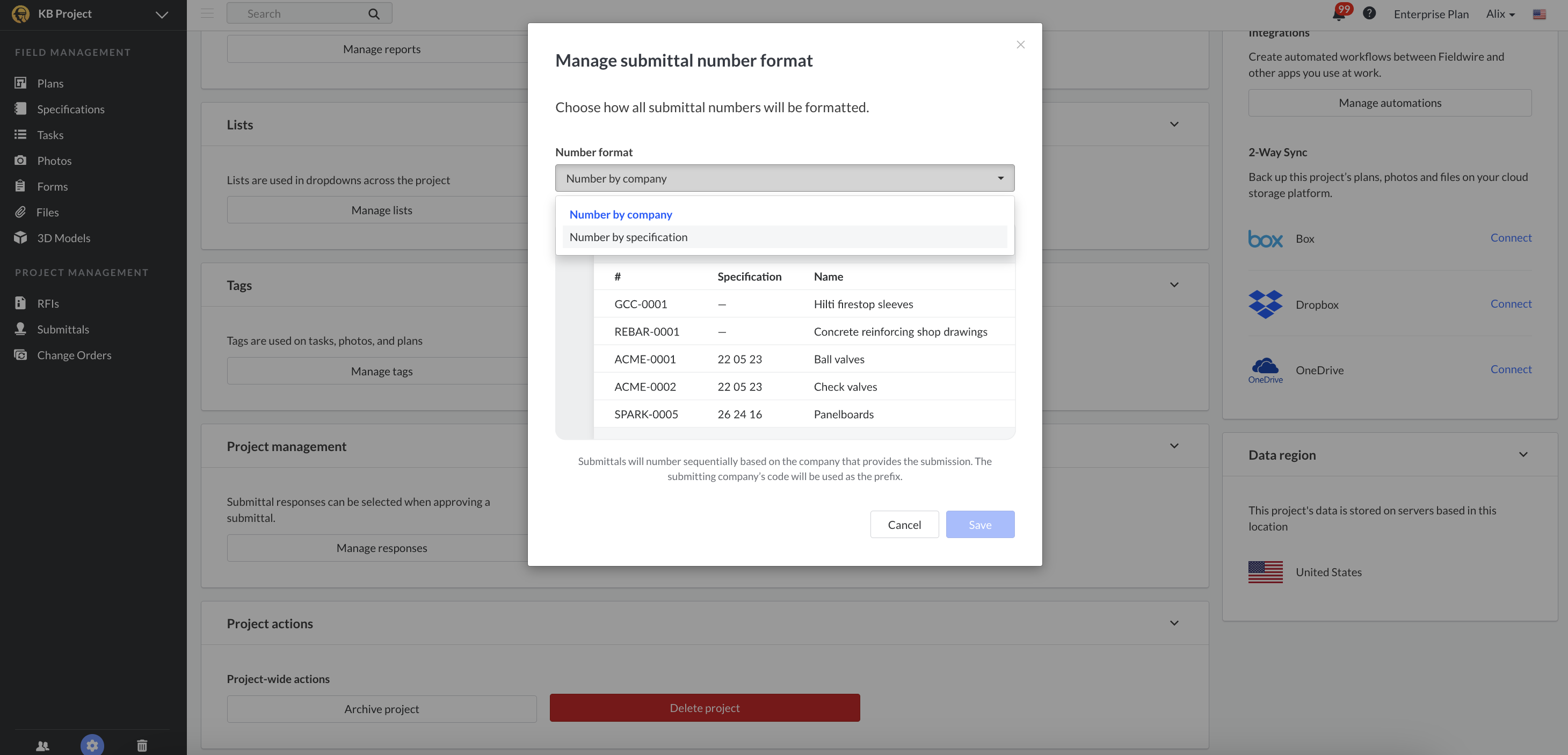The width and height of the screenshot is (1568, 755).
Task: Select Number by specification option
Action: click(628, 237)
